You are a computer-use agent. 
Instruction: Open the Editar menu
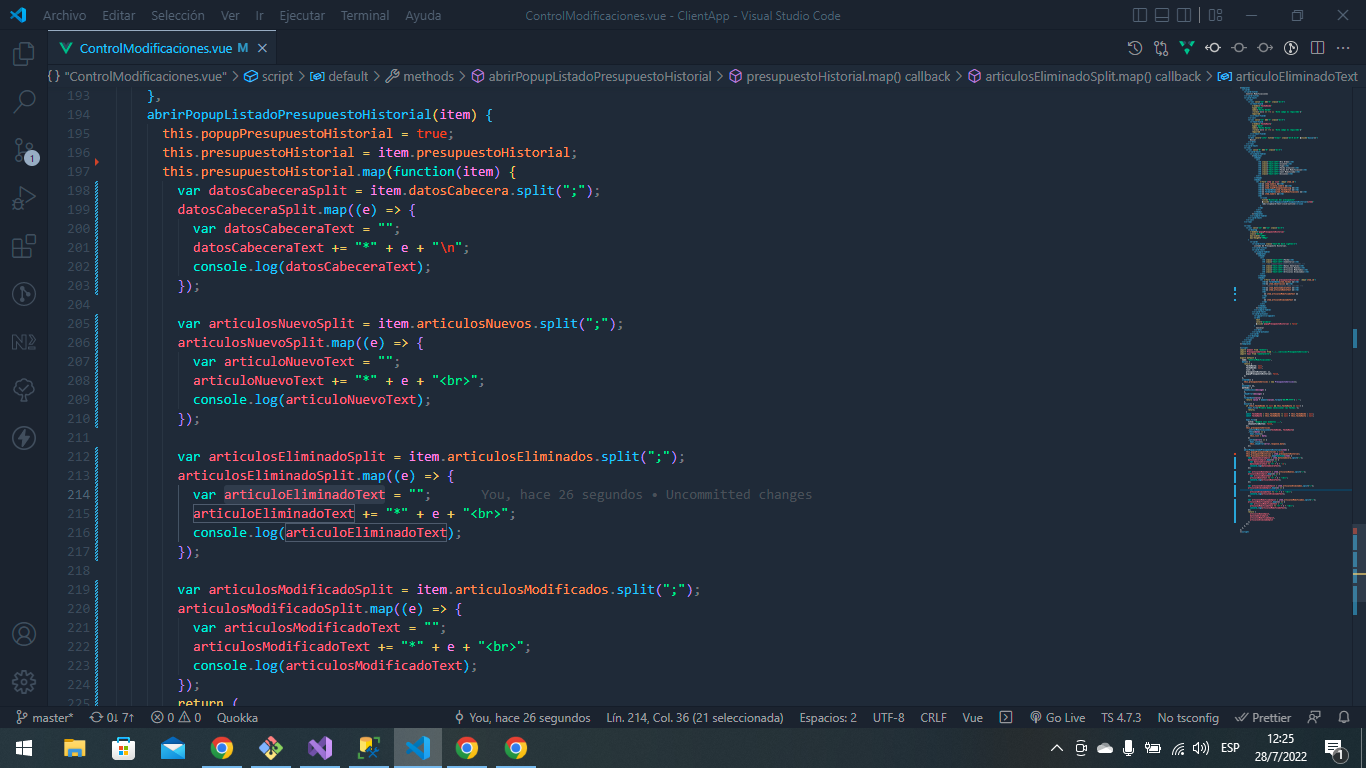pos(119,16)
